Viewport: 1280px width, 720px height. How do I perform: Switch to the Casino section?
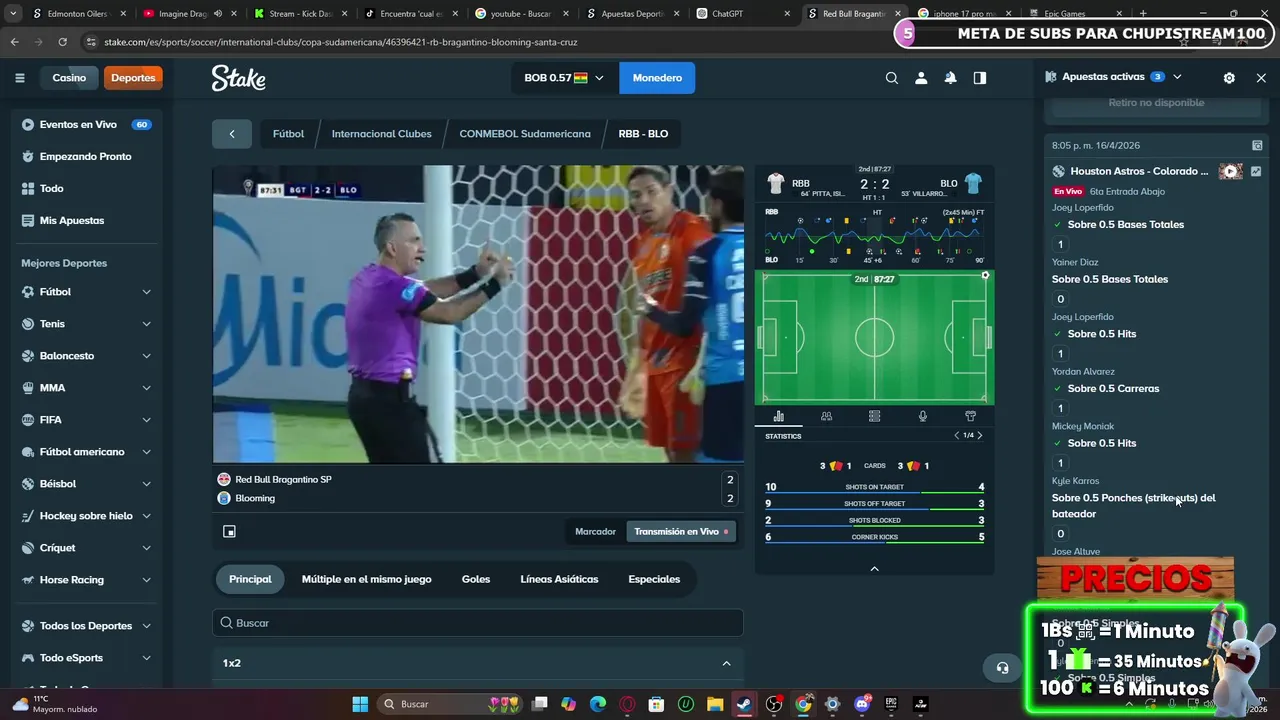[x=69, y=78]
